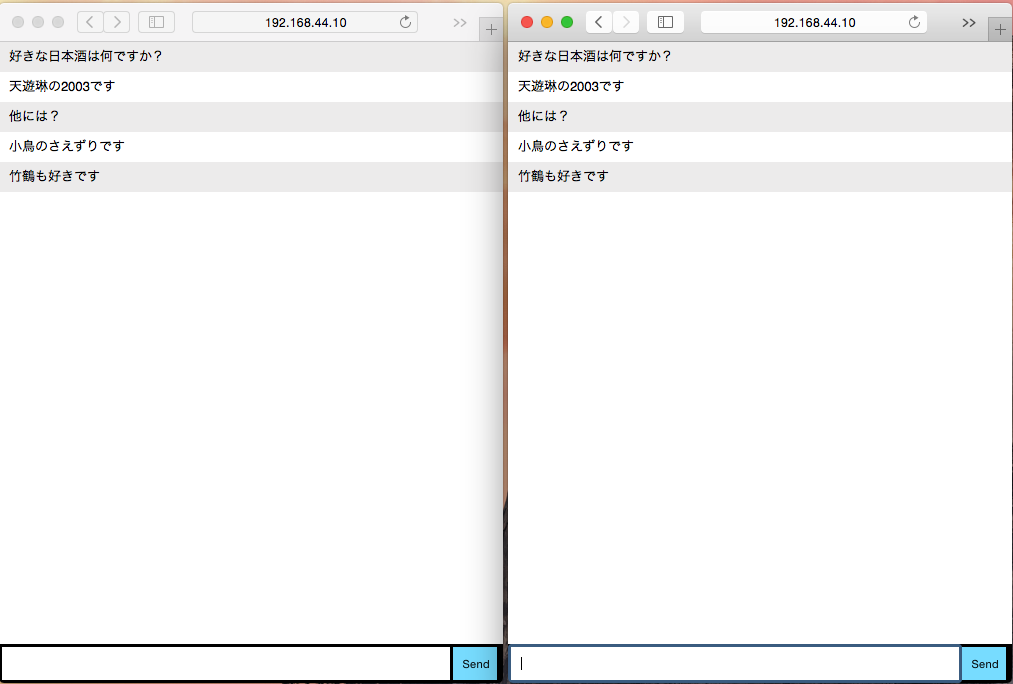Focus the message input box in the left window
This screenshot has width=1013, height=684.
click(225, 663)
